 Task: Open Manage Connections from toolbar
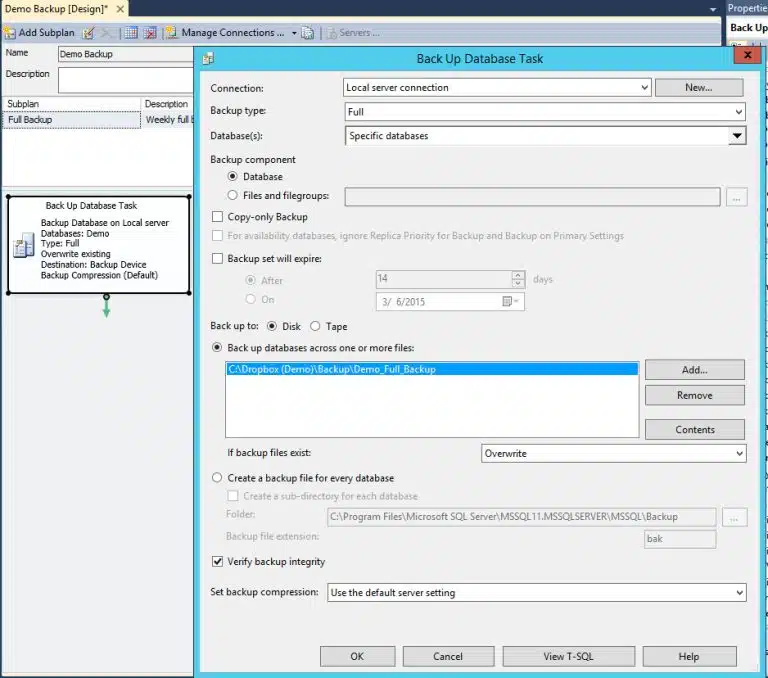pos(226,33)
